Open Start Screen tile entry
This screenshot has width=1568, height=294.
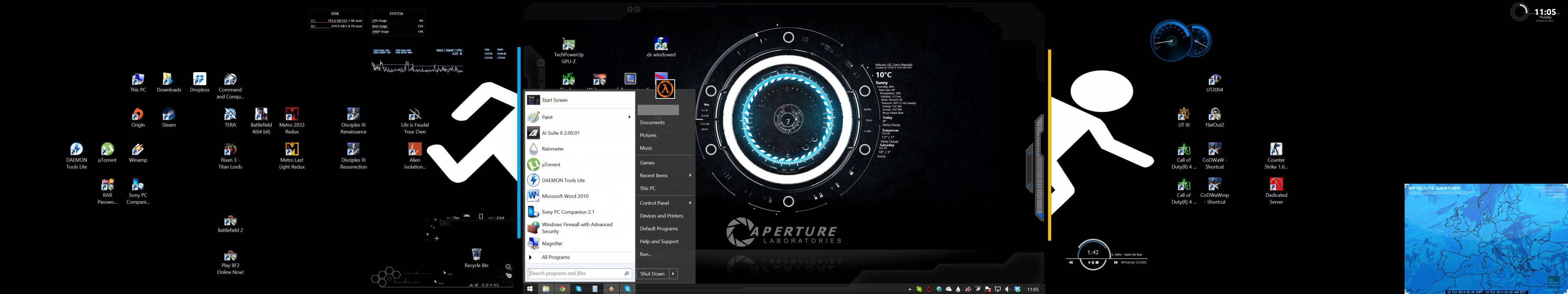[x=580, y=100]
